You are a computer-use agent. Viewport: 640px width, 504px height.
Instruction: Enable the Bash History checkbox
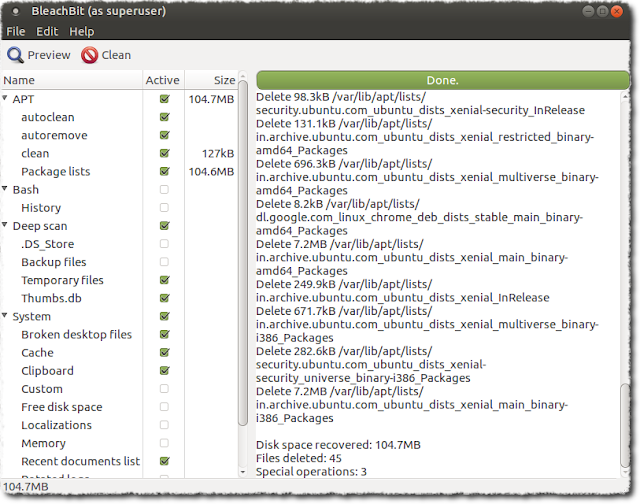164,207
